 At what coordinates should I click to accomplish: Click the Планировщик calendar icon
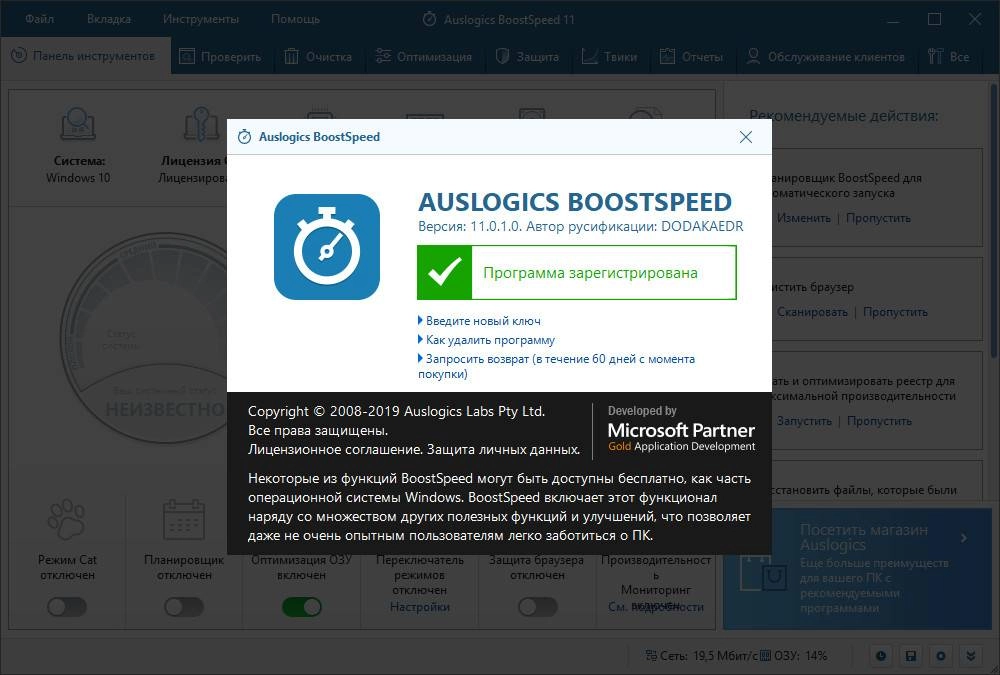pyautogui.click(x=184, y=519)
